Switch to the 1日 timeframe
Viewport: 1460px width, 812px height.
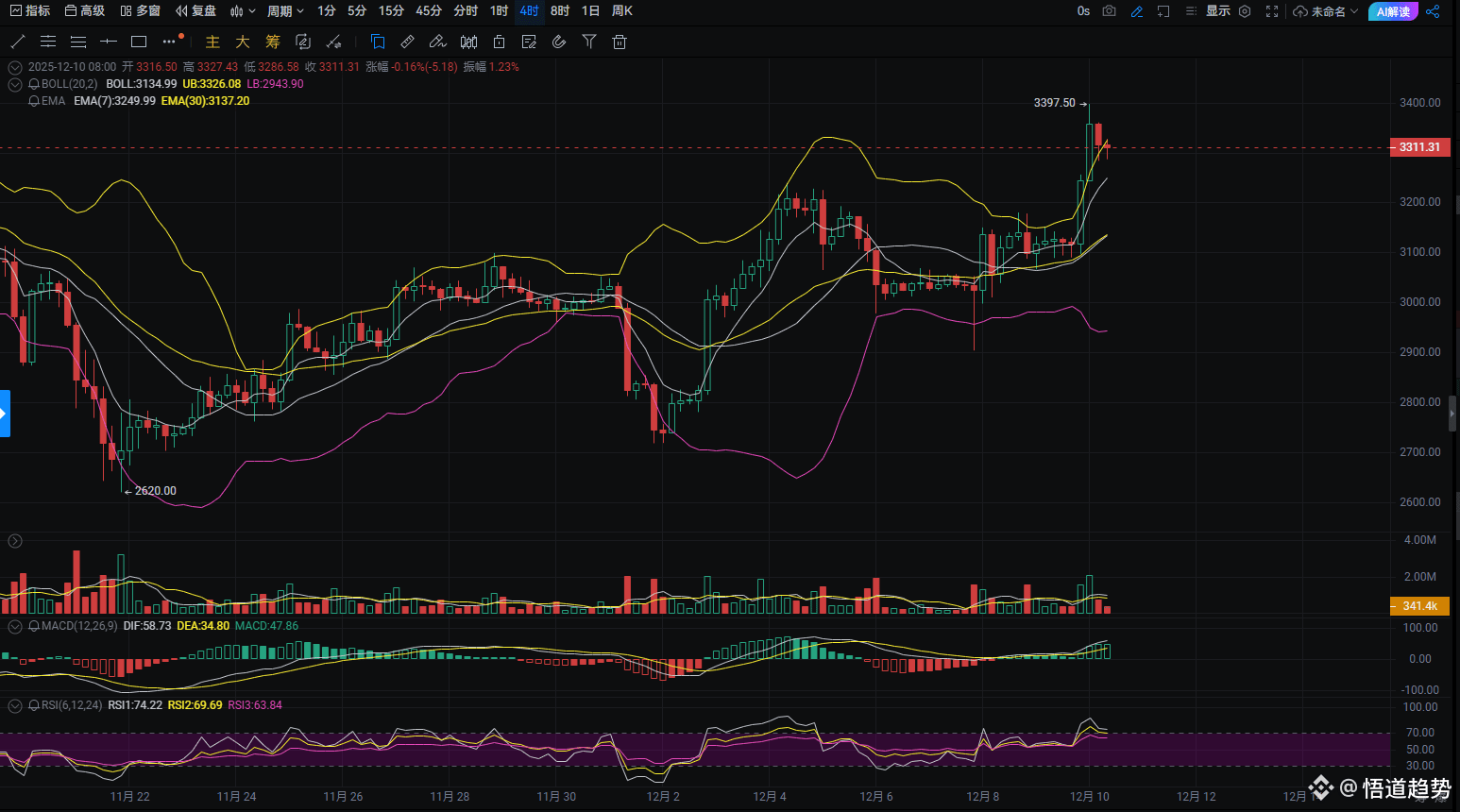click(590, 11)
